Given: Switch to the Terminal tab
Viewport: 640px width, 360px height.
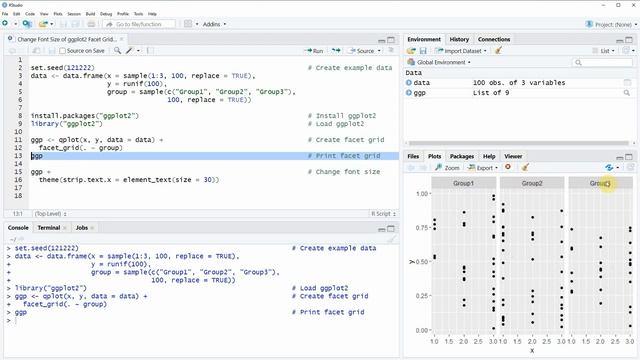Looking at the screenshot, I should 49,228.
